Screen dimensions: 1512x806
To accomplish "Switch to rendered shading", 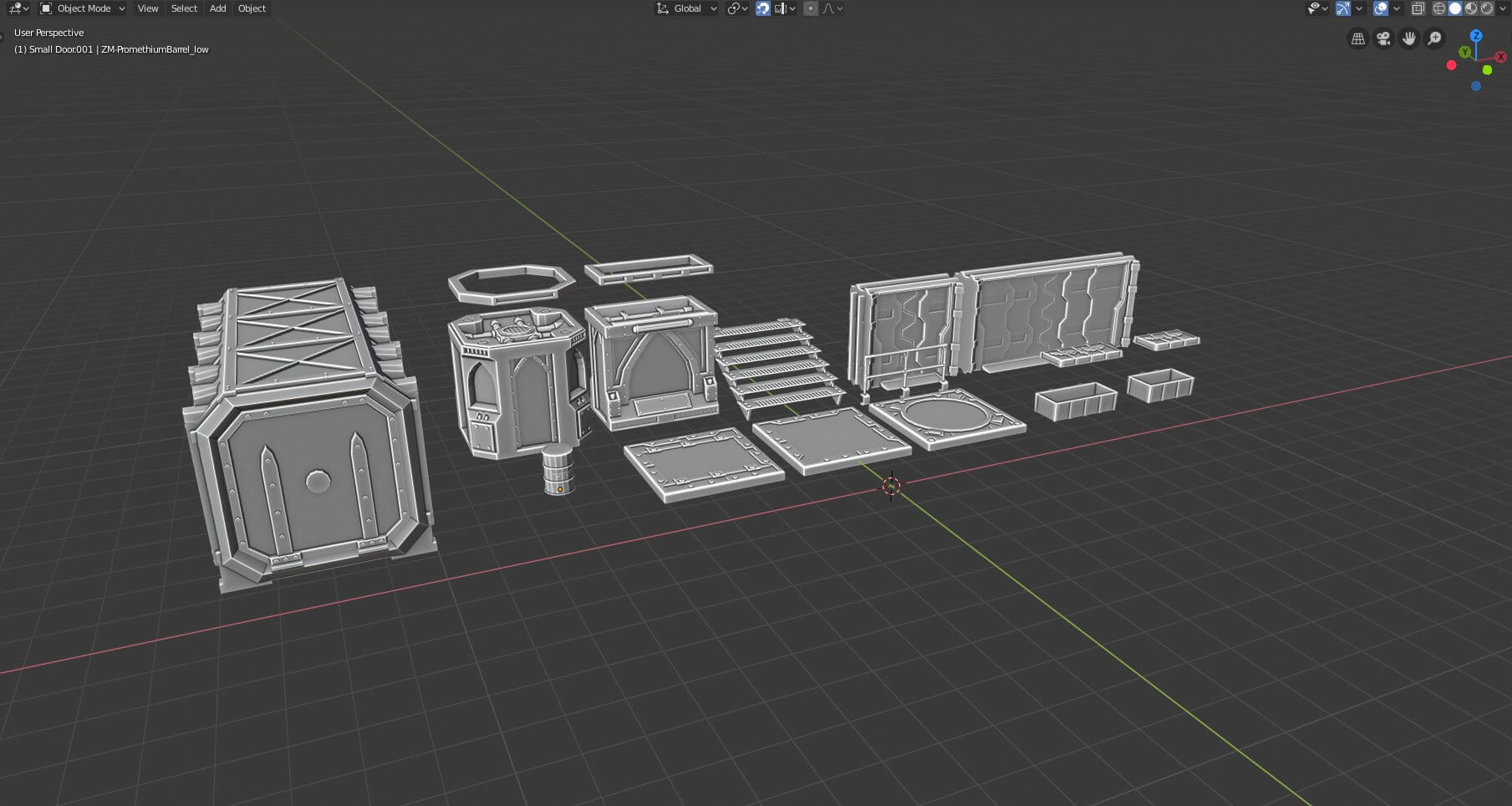I will tap(1487, 8).
